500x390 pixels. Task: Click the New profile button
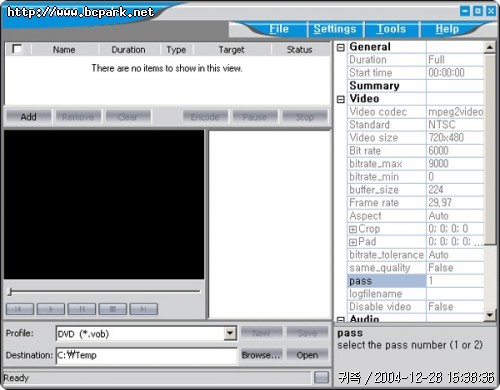[x=261, y=333]
